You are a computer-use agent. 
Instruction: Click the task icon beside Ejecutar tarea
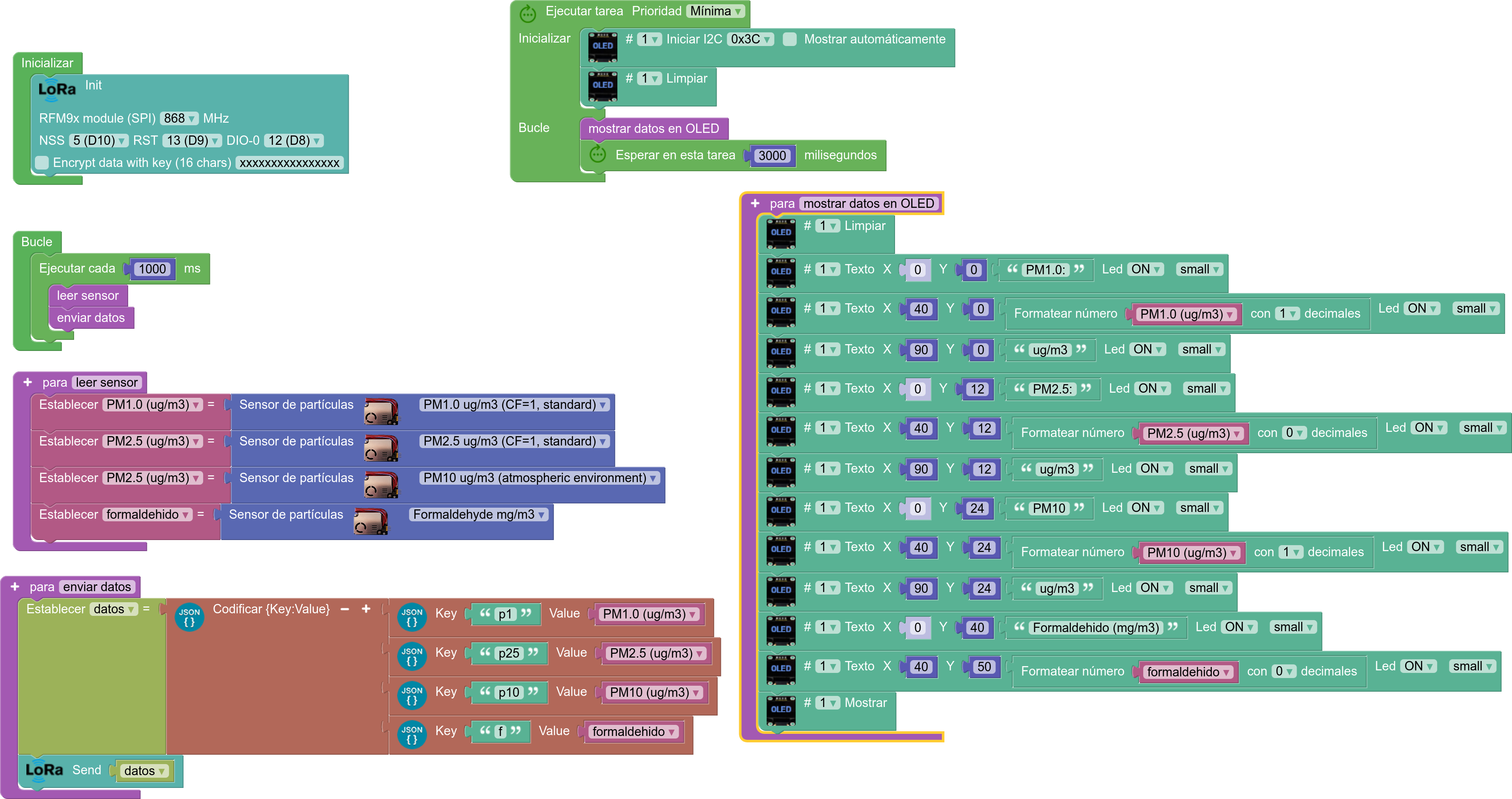(528, 12)
